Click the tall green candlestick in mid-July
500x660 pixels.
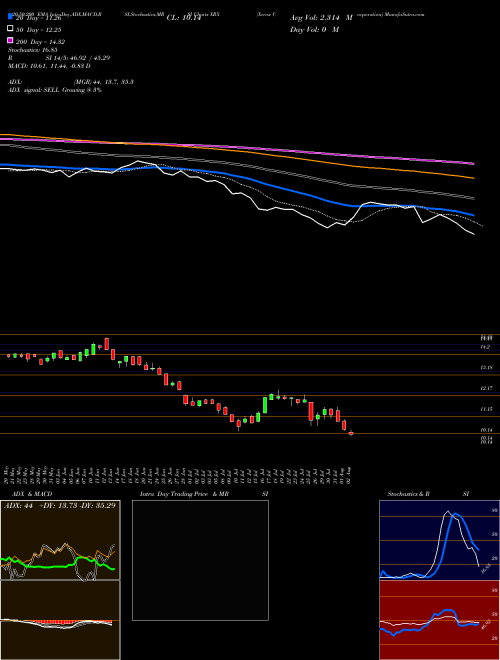(265, 405)
